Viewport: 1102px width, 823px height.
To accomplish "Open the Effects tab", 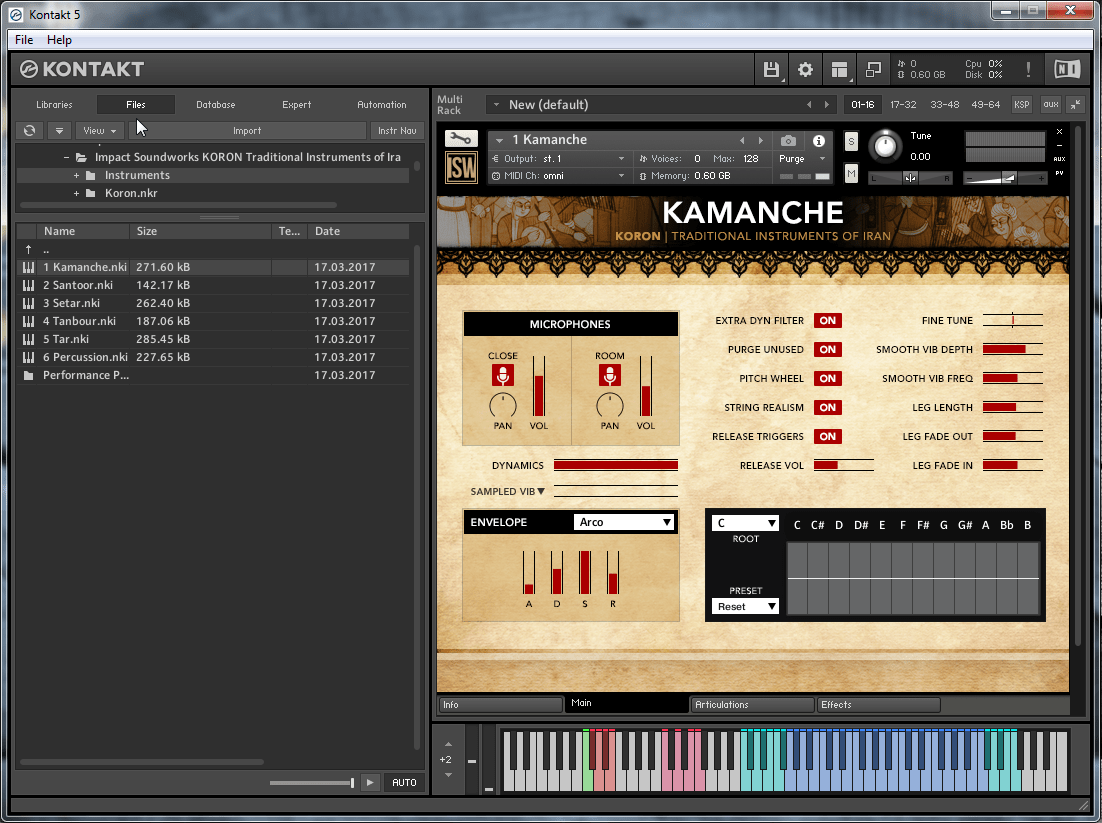I will [879, 705].
